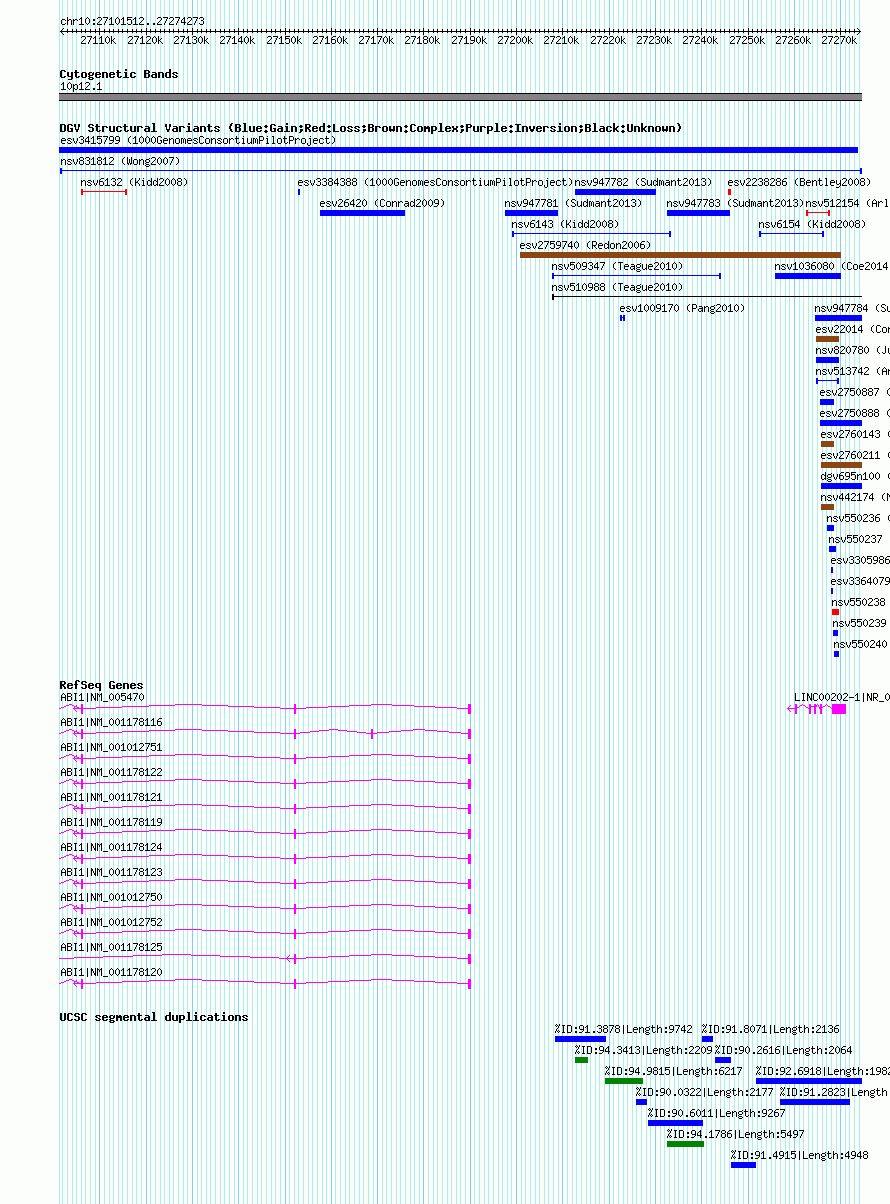
Task: Click the red bar under nsv6132
Action: [104, 191]
